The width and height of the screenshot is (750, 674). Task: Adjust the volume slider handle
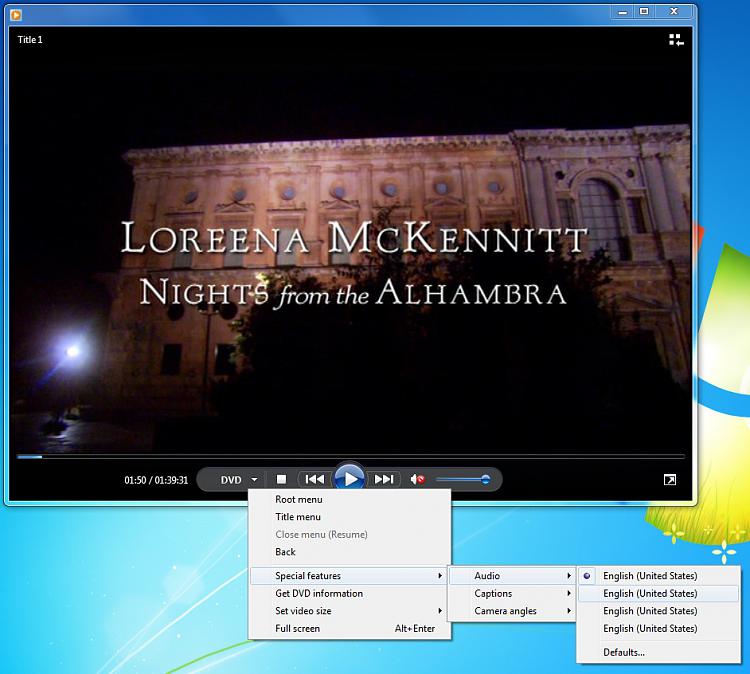[x=485, y=479]
